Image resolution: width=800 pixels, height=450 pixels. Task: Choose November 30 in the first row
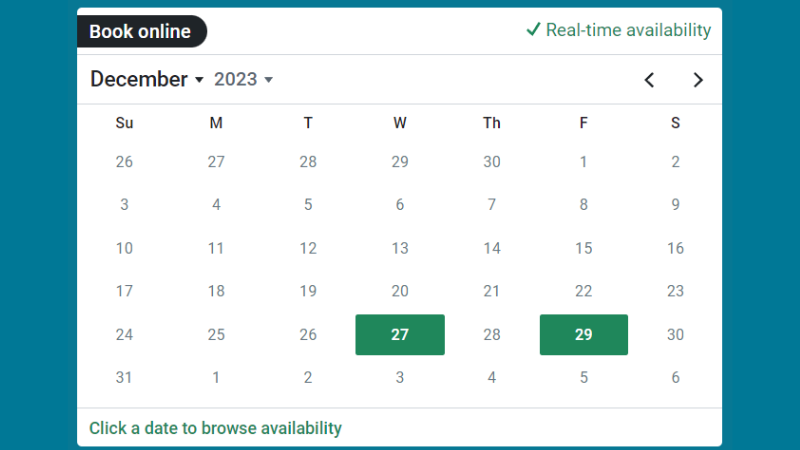pyautogui.click(x=492, y=162)
